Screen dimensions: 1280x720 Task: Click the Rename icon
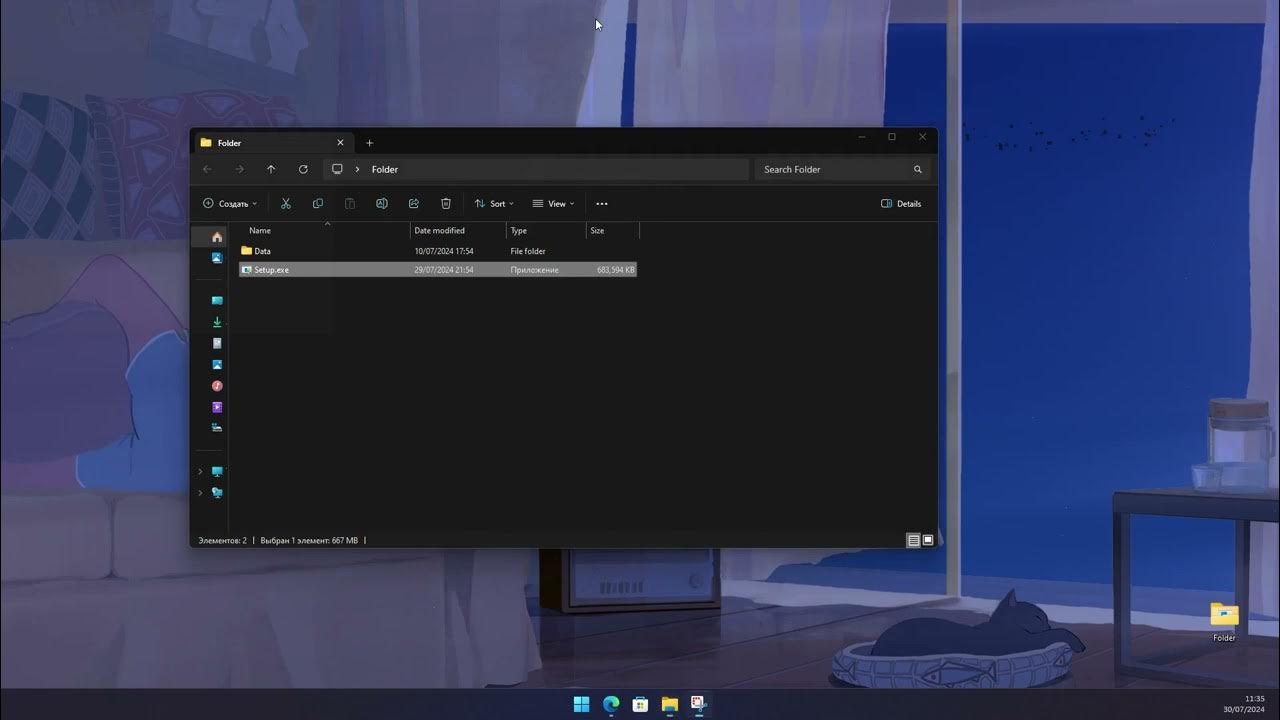pos(382,203)
